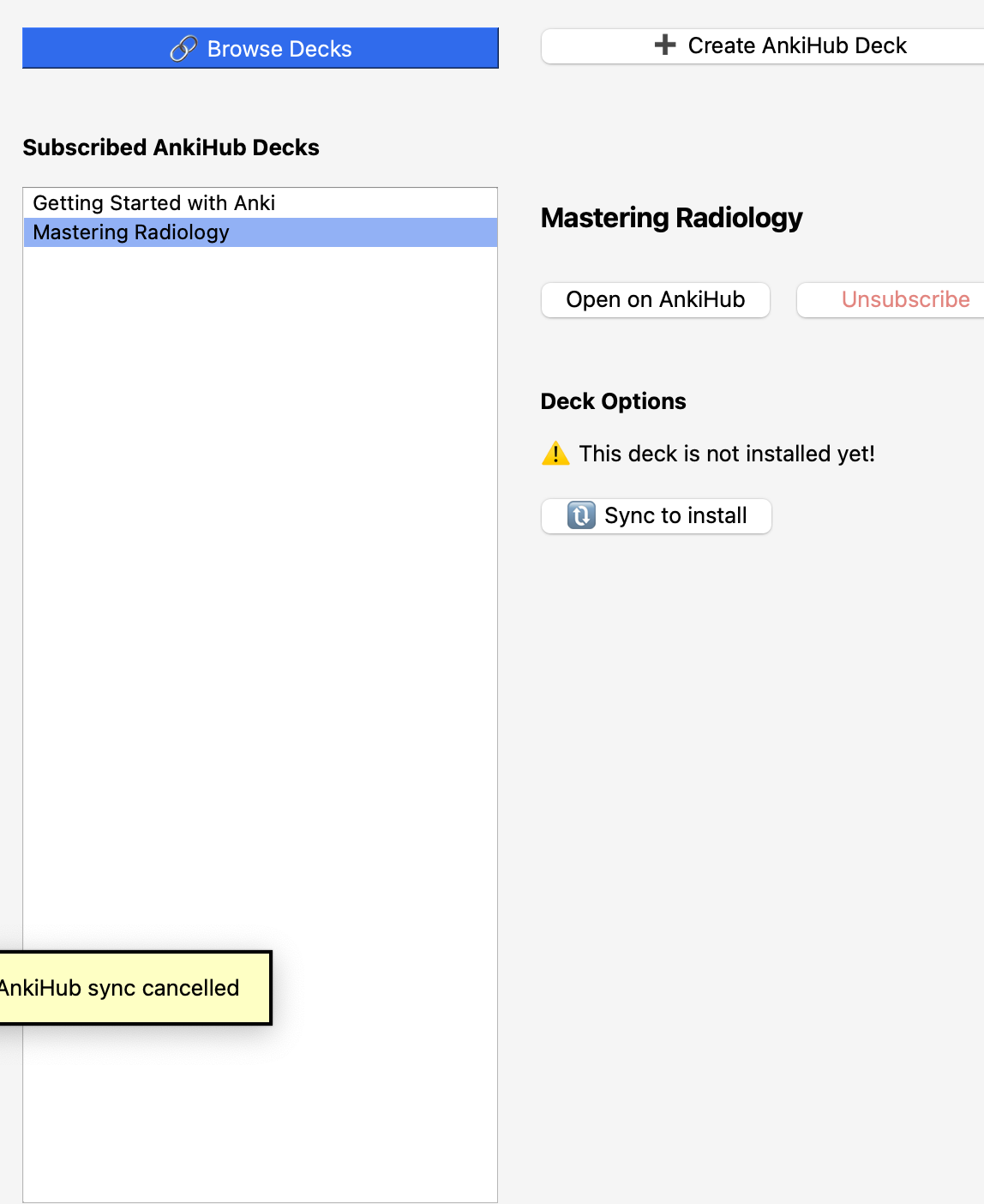The image size is (984, 1204).
Task: Click the Subscribed AnkiHub Decks heading
Action: [x=171, y=147]
